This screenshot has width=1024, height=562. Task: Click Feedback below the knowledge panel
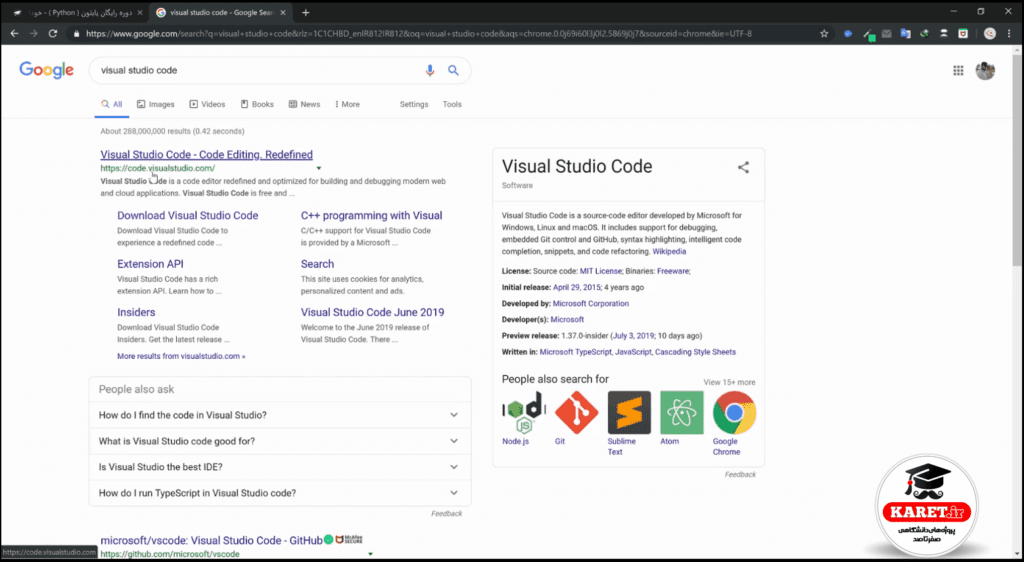click(740, 475)
